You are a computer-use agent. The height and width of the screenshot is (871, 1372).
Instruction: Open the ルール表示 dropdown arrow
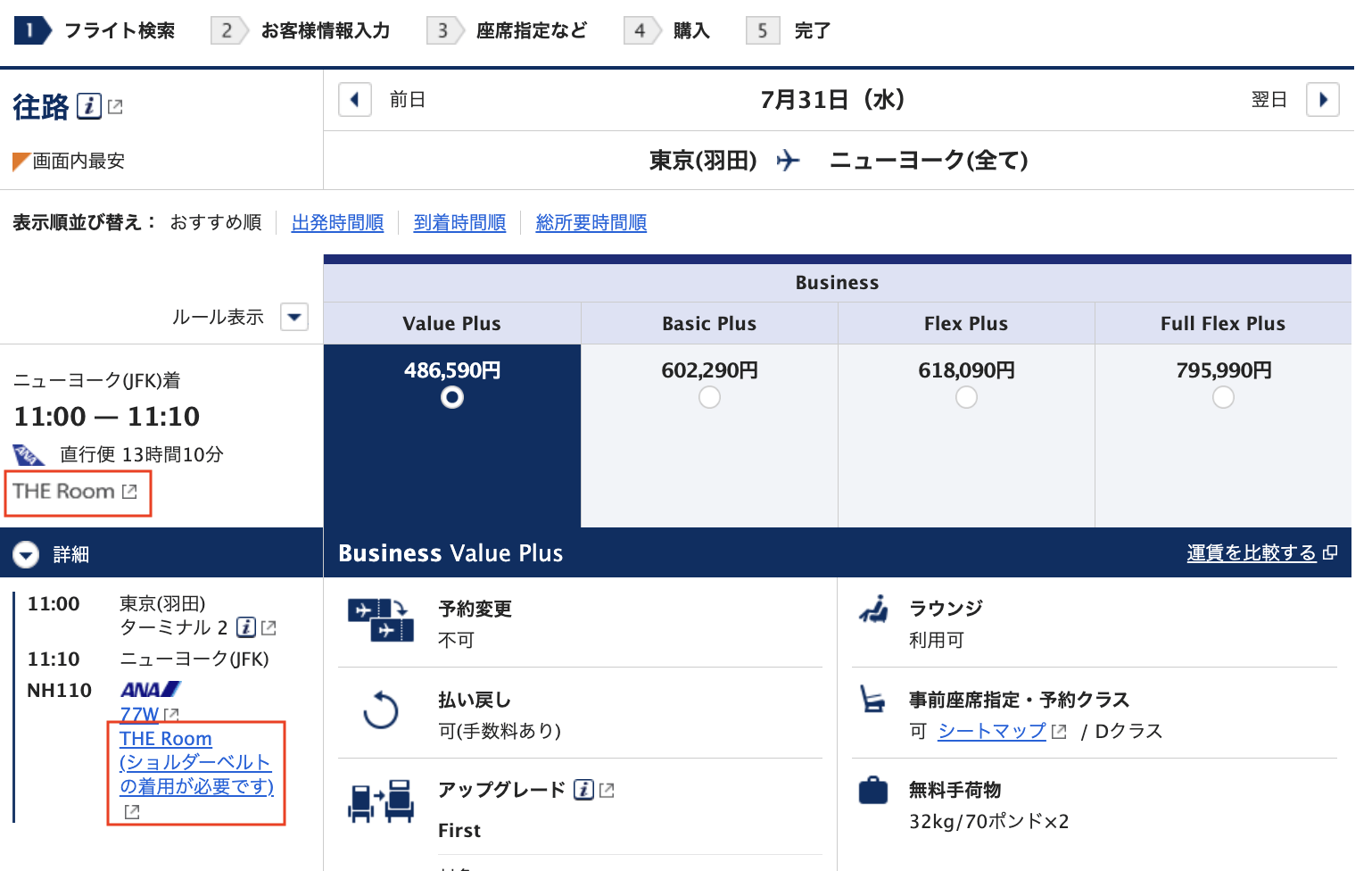tap(294, 317)
